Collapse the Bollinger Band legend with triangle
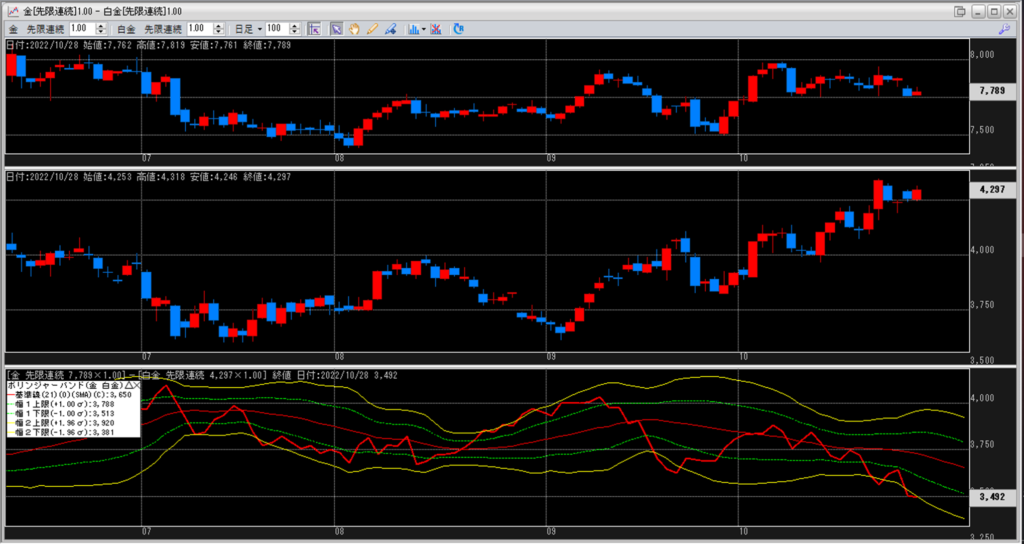1024x544 pixels. pos(128,385)
